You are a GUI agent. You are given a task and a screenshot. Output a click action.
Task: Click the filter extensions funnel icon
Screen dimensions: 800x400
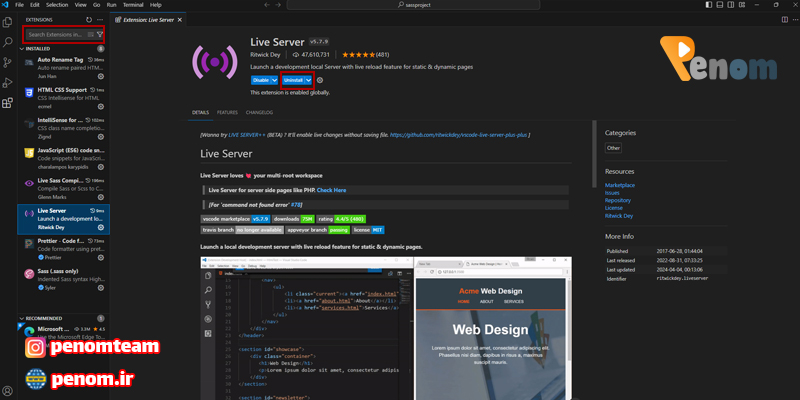click(100, 34)
